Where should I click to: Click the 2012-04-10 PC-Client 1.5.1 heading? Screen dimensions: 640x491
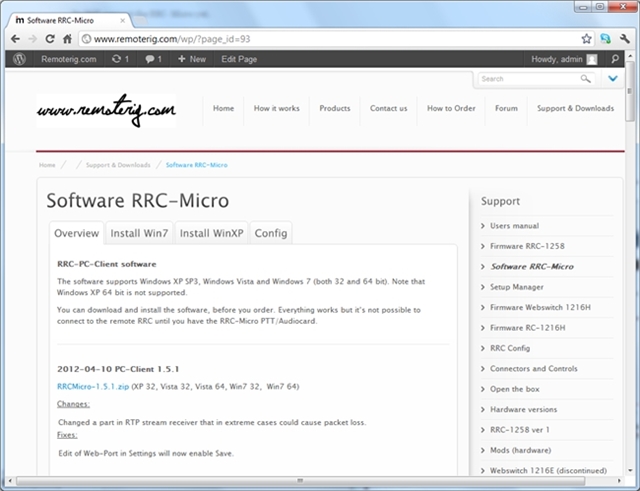pyautogui.click(x=118, y=369)
